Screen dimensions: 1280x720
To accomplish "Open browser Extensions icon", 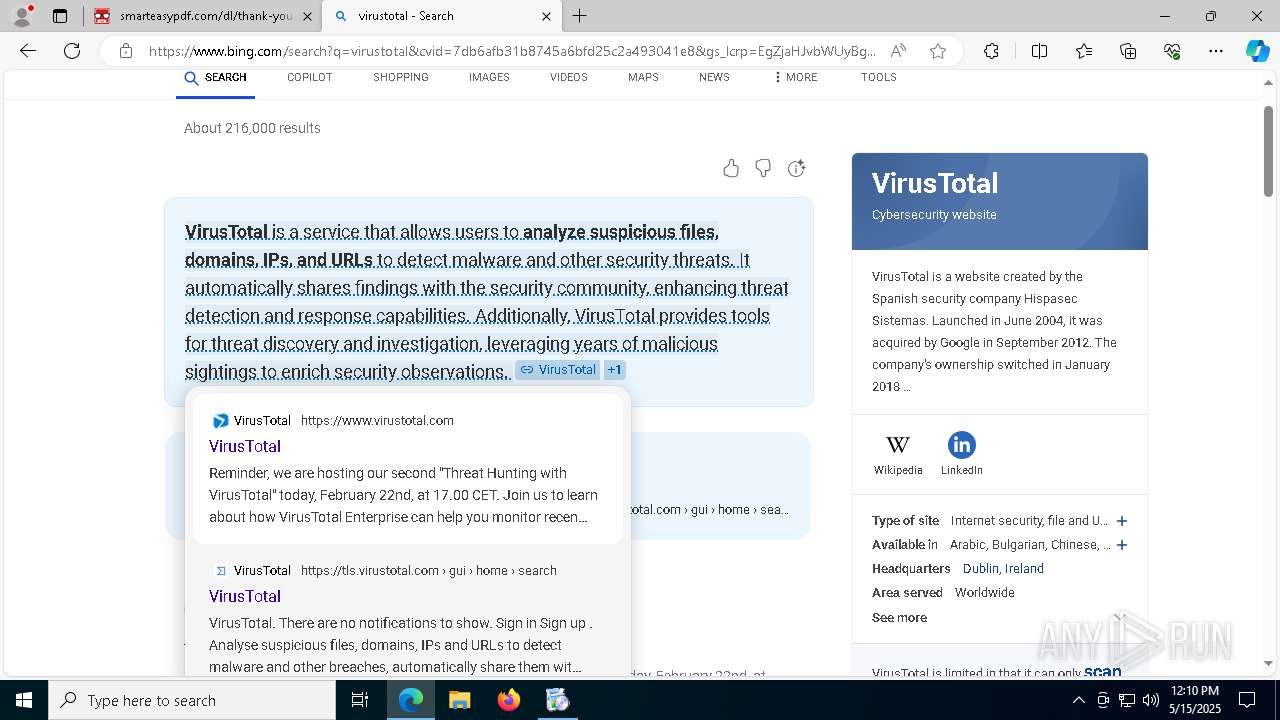I will pyautogui.click(x=991, y=51).
